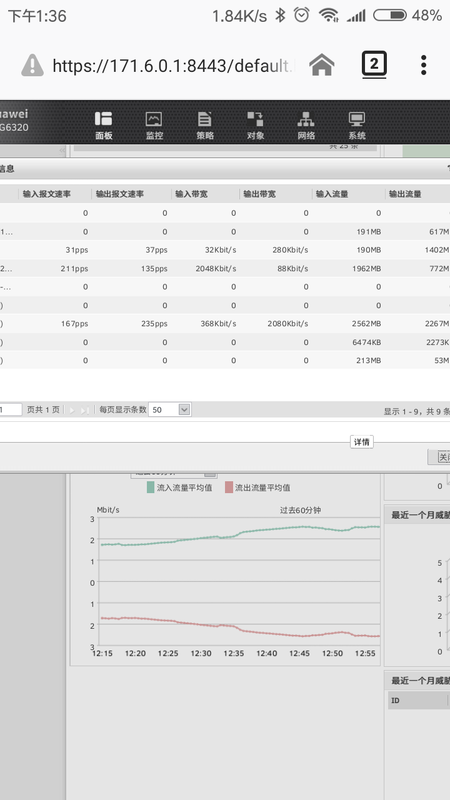Viewport: 450px width, 800px height.
Task: Select the 235pps output packet rate cell
Action: tap(154, 323)
